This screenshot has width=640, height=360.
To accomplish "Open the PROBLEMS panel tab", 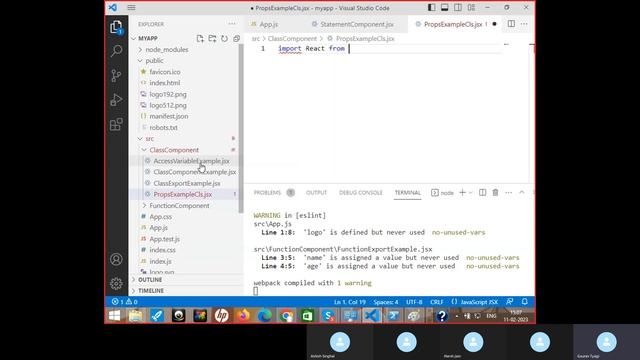I will [x=267, y=193].
